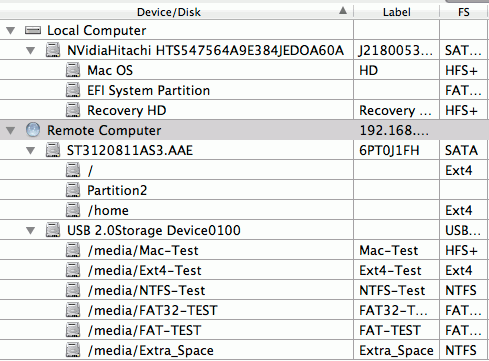Click the USB 2.0Storage Device0100 icon
489x361 pixels.
(53, 230)
